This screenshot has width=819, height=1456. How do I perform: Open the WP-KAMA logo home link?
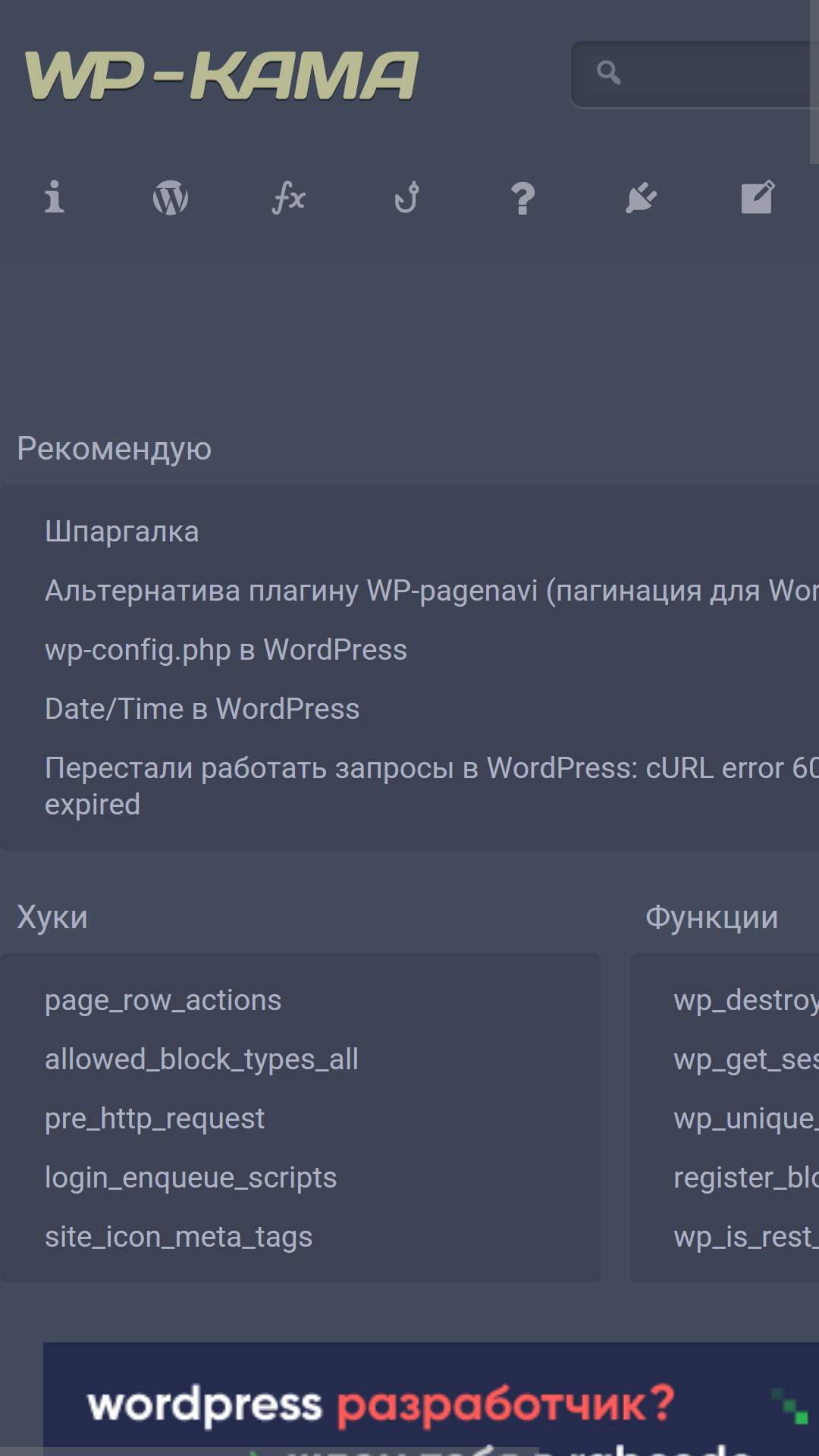(221, 75)
